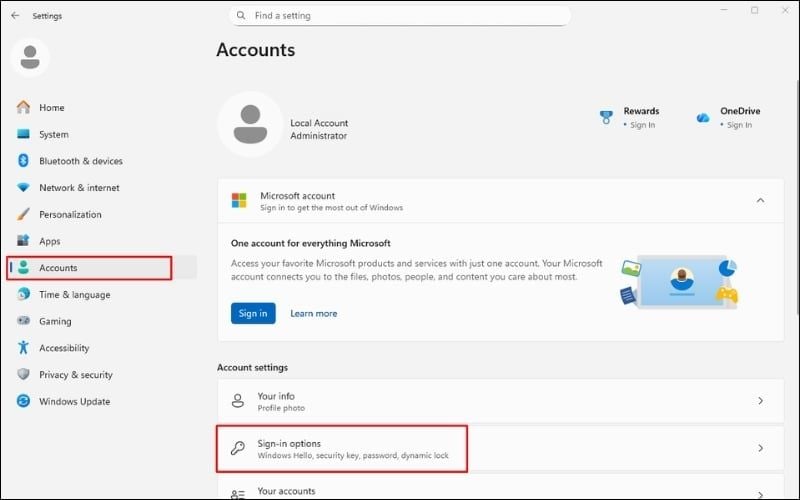Click the Gaming controller icon
800x500 pixels.
click(23, 321)
